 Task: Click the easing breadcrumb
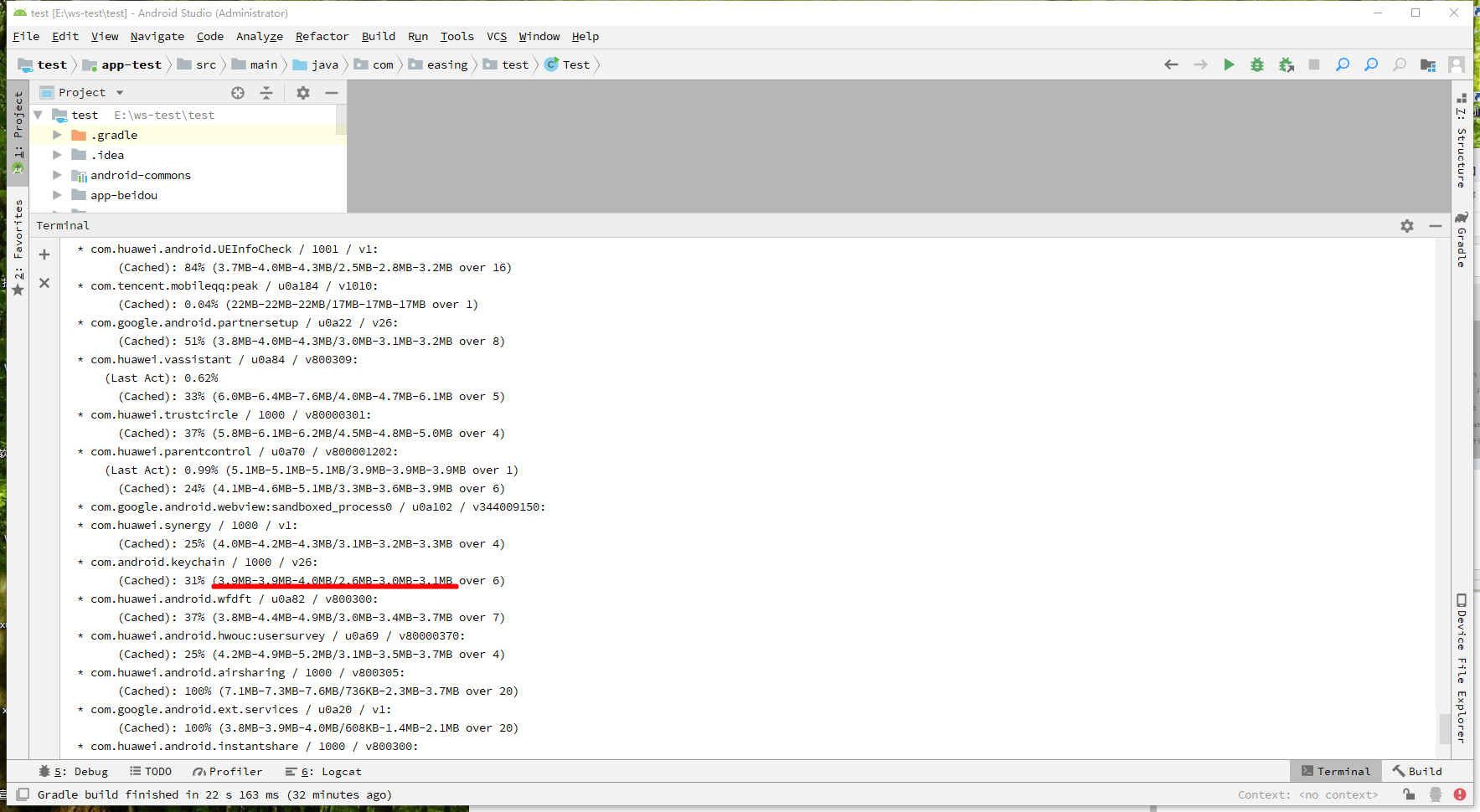click(438, 64)
